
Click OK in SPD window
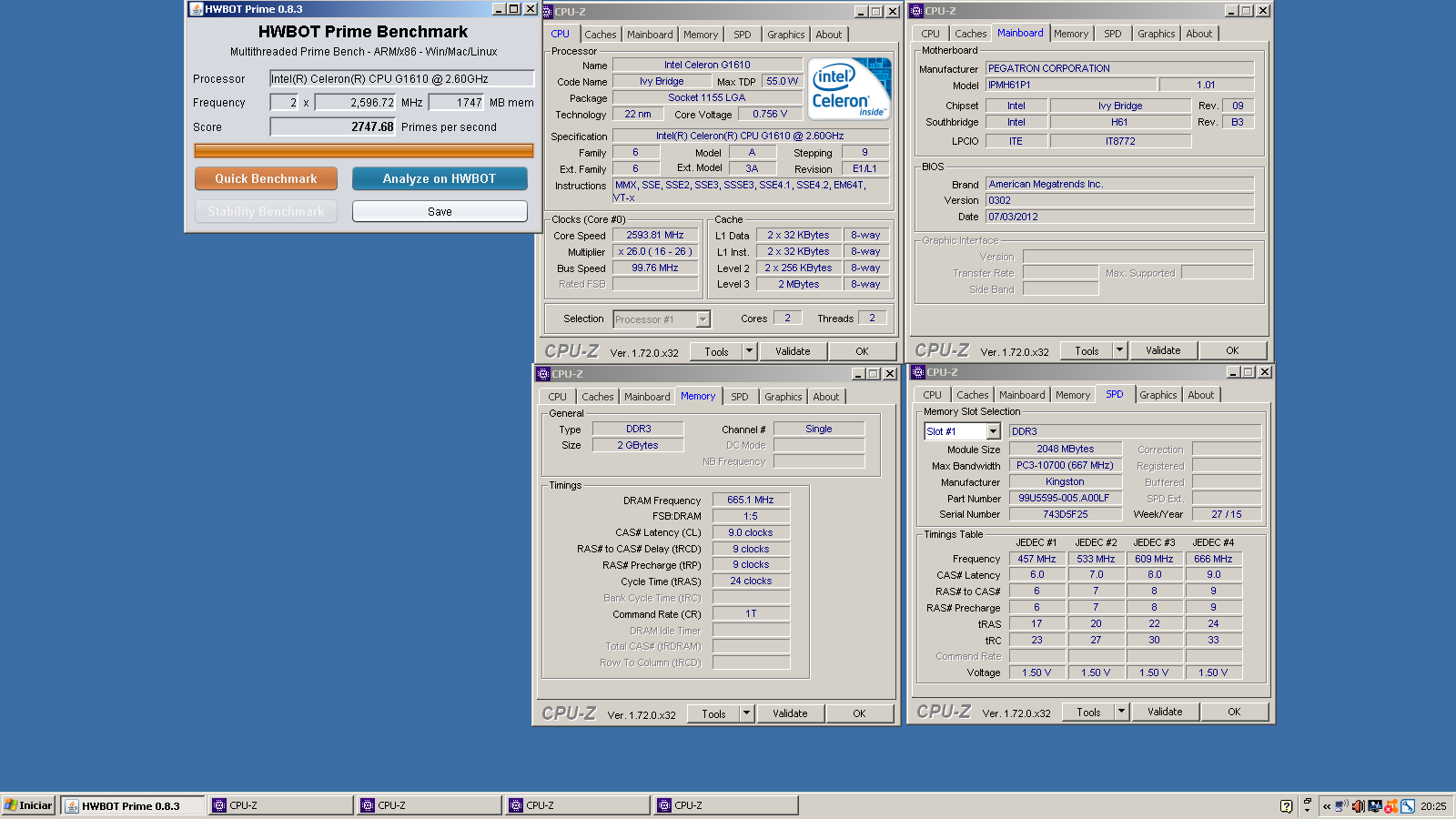[x=1234, y=712]
